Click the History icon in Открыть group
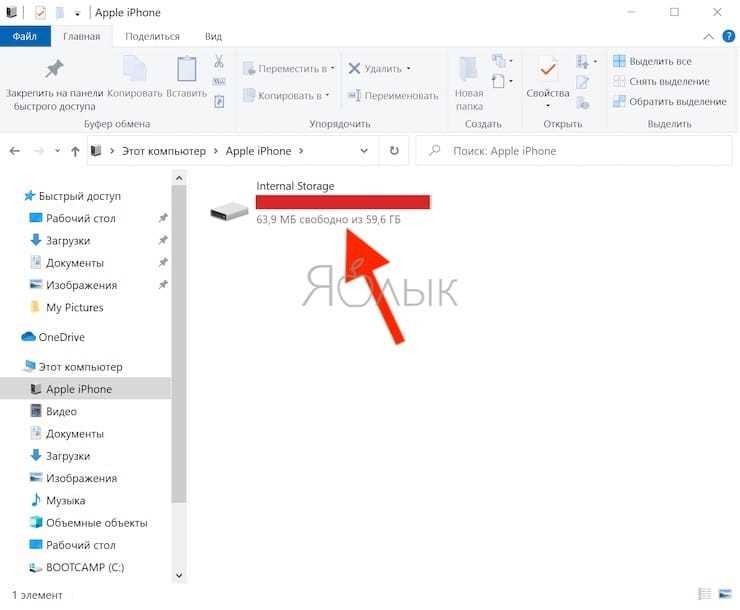 point(583,102)
